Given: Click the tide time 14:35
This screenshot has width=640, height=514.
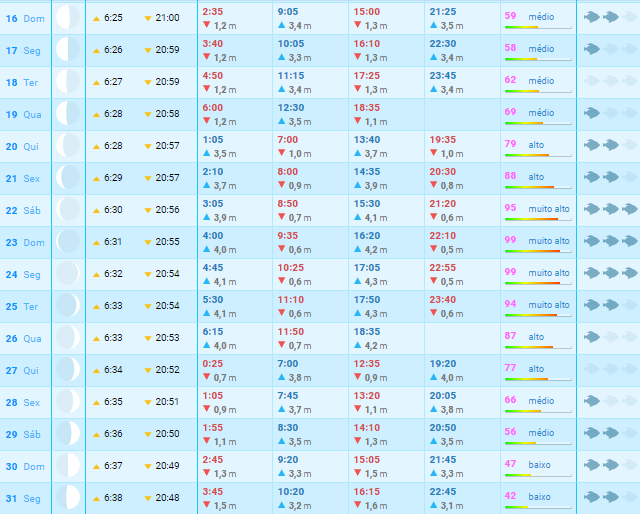Looking at the screenshot, I should [367, 172].
